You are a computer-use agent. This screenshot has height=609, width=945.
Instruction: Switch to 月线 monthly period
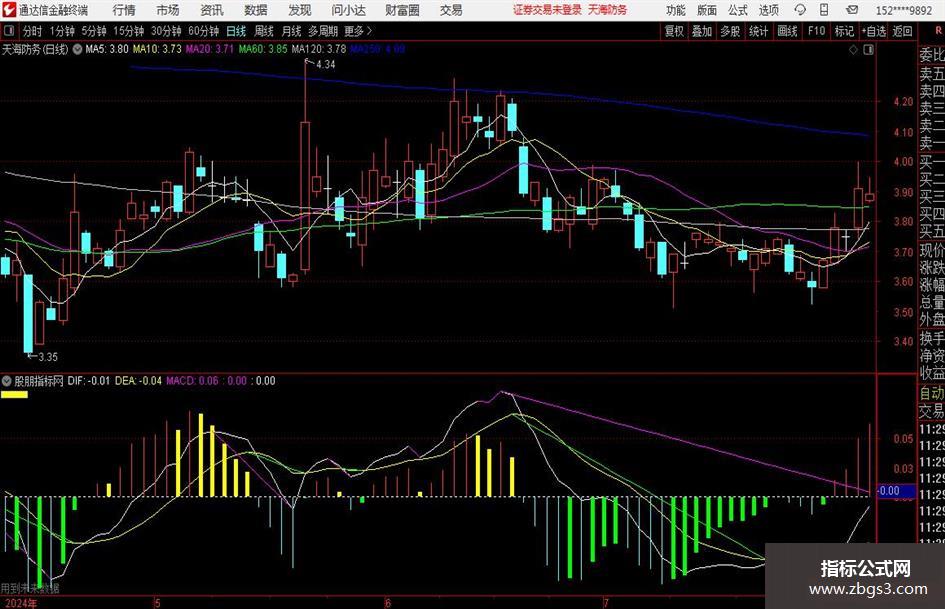292,31
